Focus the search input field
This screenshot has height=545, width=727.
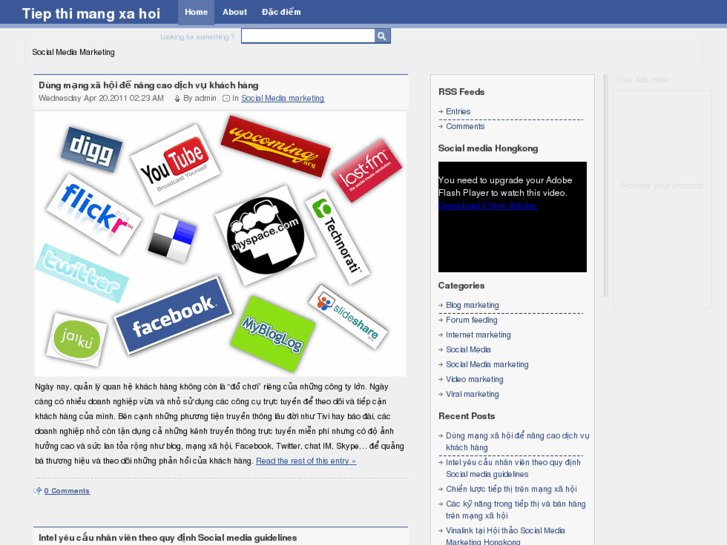[308, 36]
